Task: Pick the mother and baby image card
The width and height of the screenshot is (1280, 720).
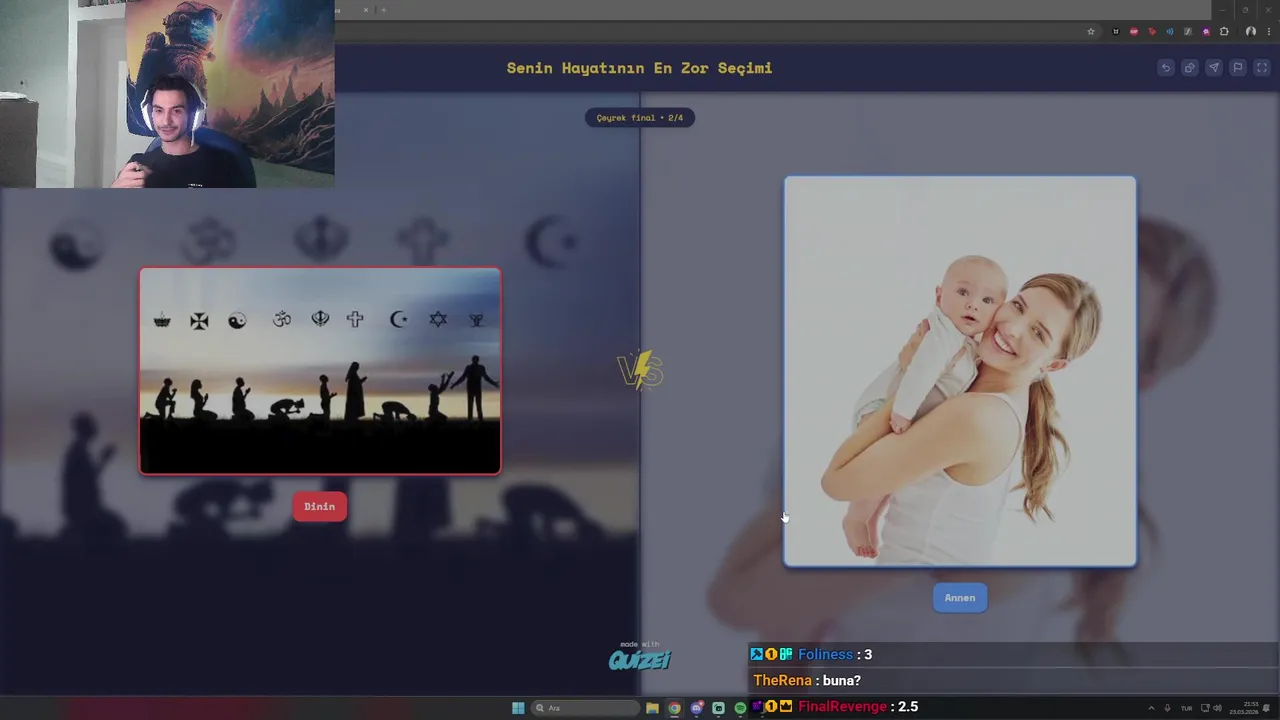Action: pos(960,371)
